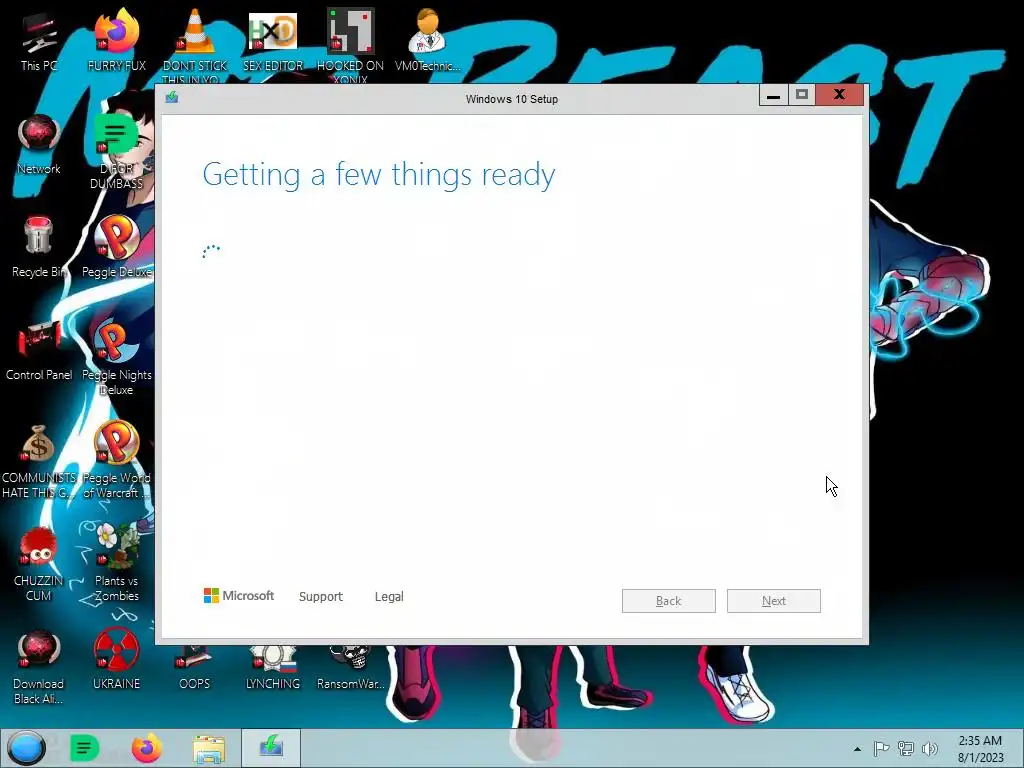This screenshot has height=768, width=1024.
Task: Maximize the Windows 10 Setup window
Action: (802, 95)
